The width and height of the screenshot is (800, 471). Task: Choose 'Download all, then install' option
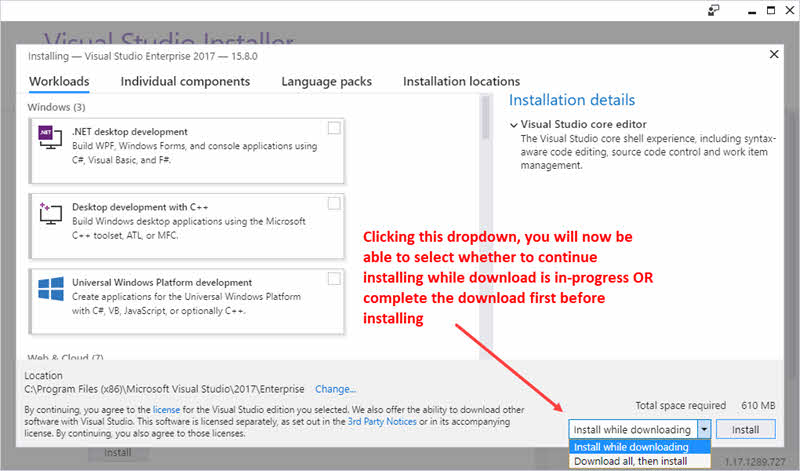pyautogui.click(x=640, y=461)
